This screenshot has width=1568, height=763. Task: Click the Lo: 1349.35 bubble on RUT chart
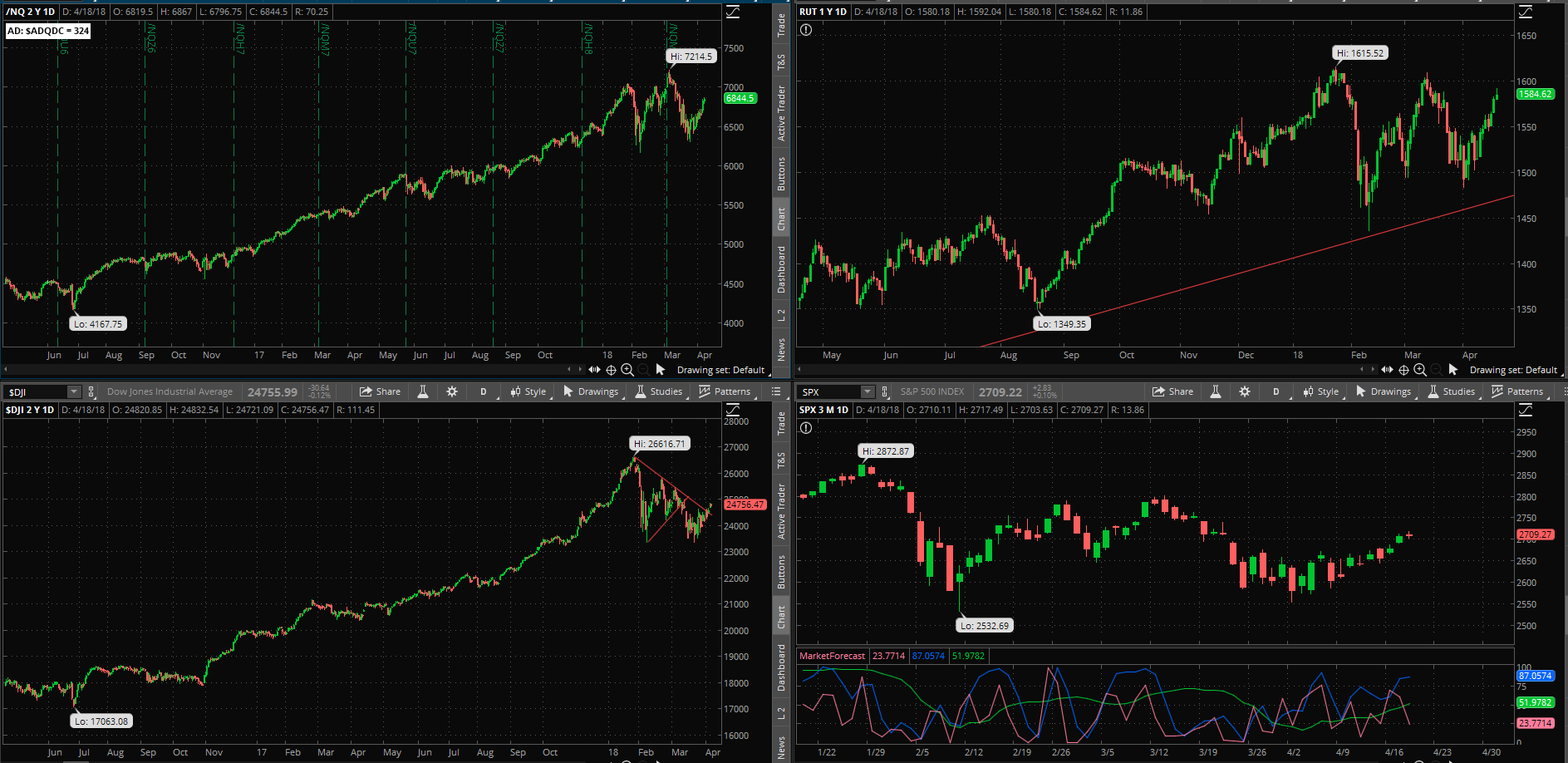point(1062,324)
